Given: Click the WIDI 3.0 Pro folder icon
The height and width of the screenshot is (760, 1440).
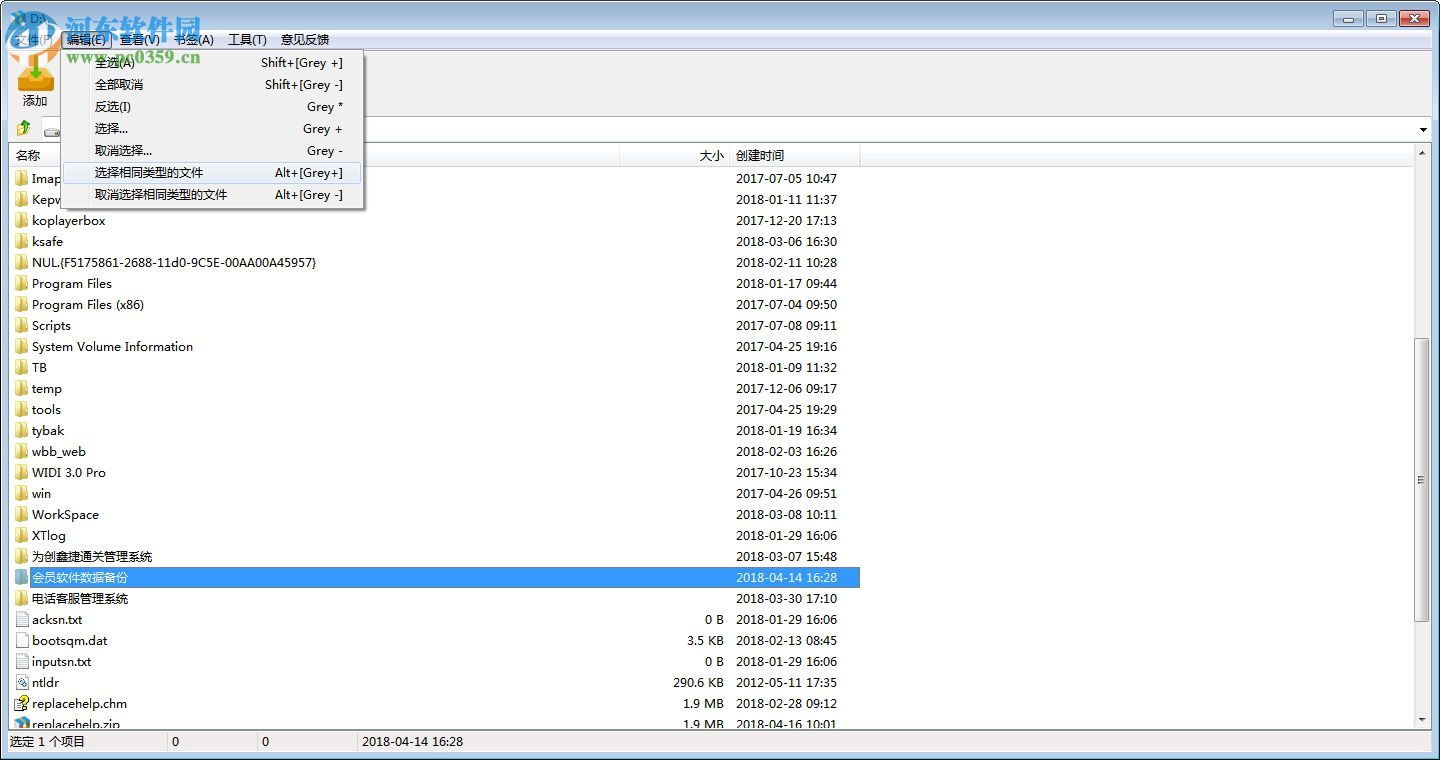Looking at the screenshot, I should point(22,472).
